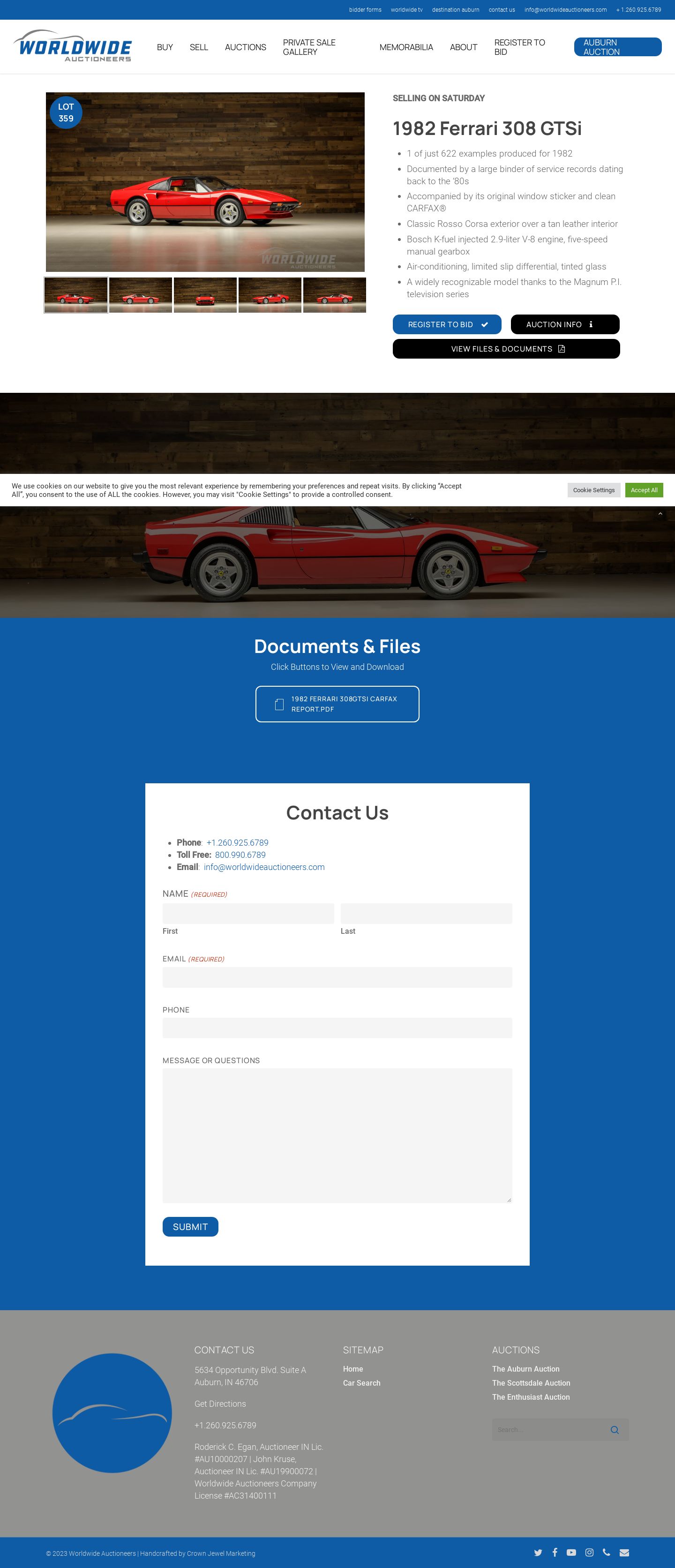The height and width of the screenshot is (1568, 675).
Task: Click the Worldwide Auctioneers header logo
Action: 73,45
